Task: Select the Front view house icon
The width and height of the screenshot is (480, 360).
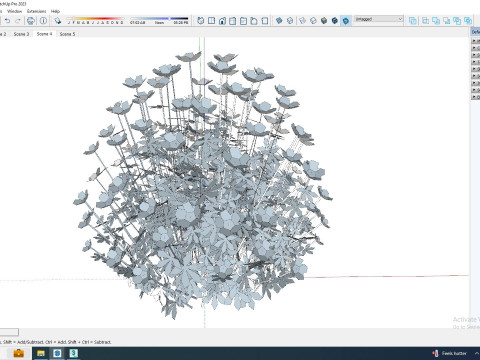Action: coord(222,21)
